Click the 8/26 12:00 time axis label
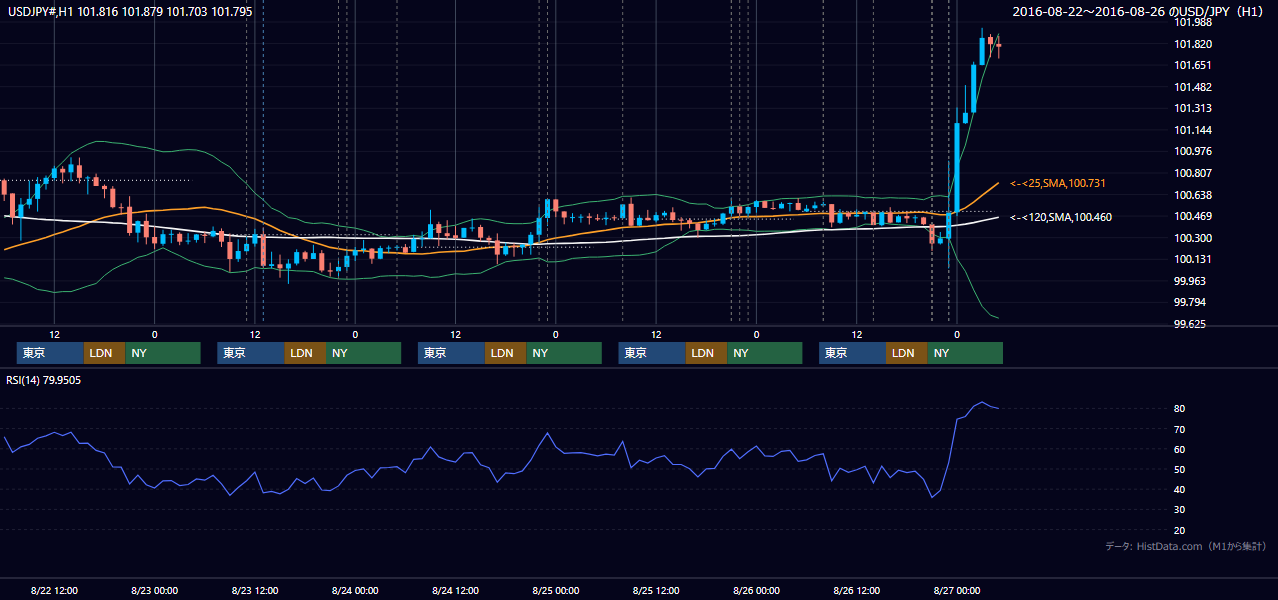Image resolution: width=1278 pixels, height=600 pixels. click(x=857, y=591)
